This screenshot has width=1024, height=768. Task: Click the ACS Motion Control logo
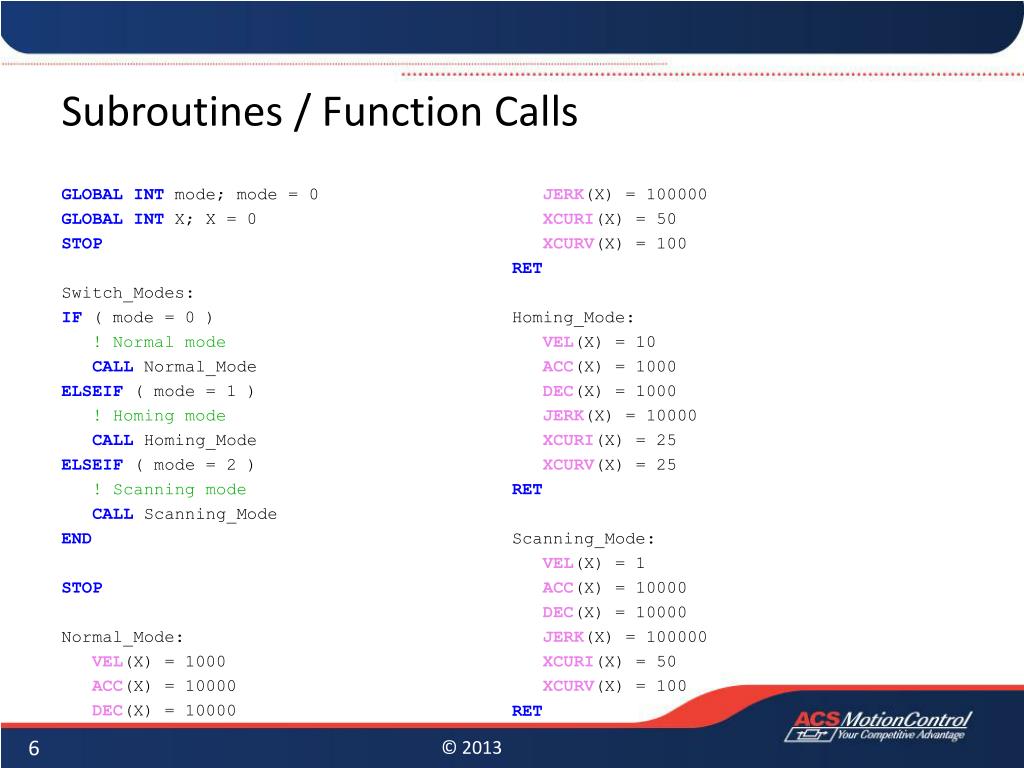tap(878, 726)
